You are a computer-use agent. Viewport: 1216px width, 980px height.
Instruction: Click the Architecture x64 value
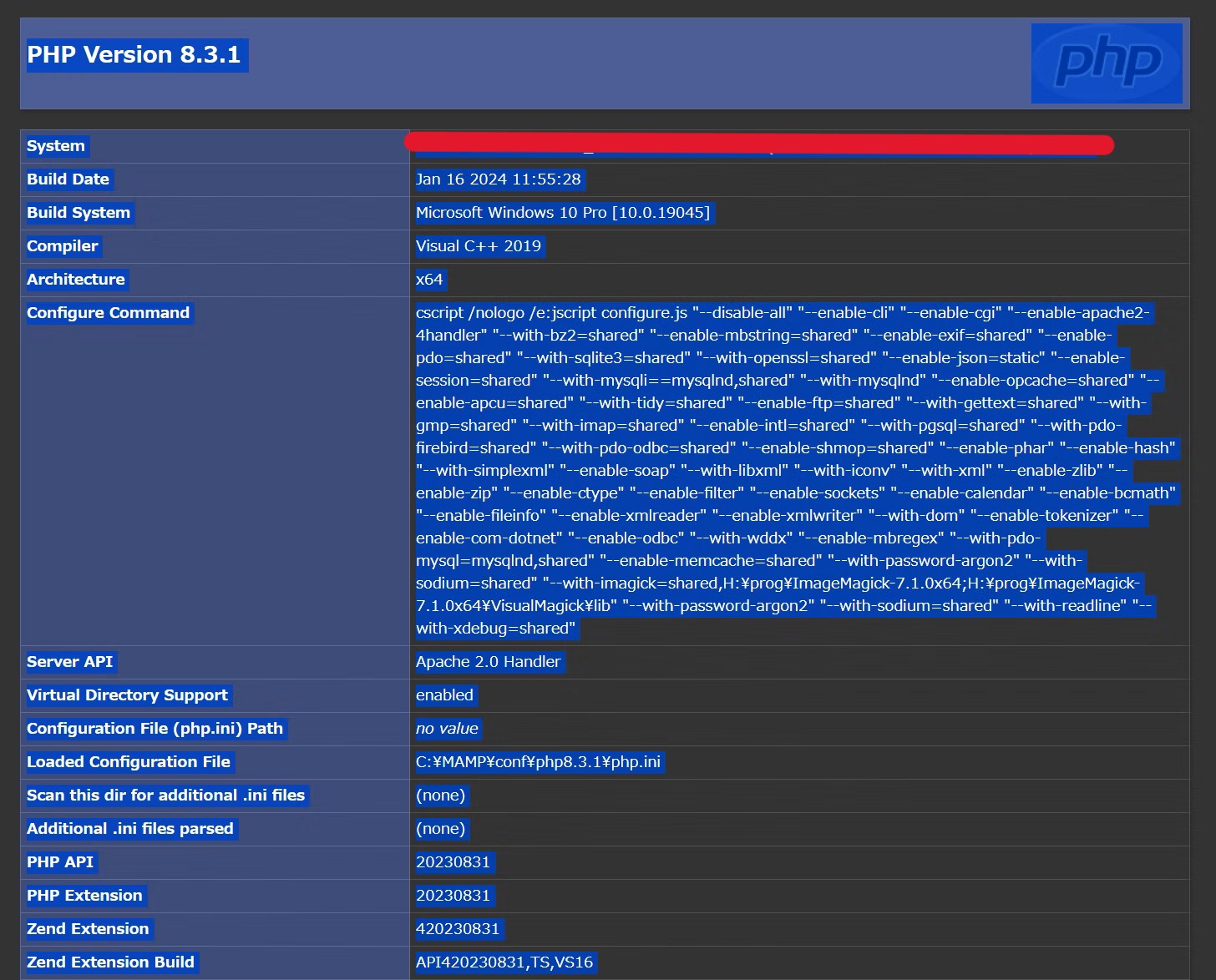(x=430, y=279)
